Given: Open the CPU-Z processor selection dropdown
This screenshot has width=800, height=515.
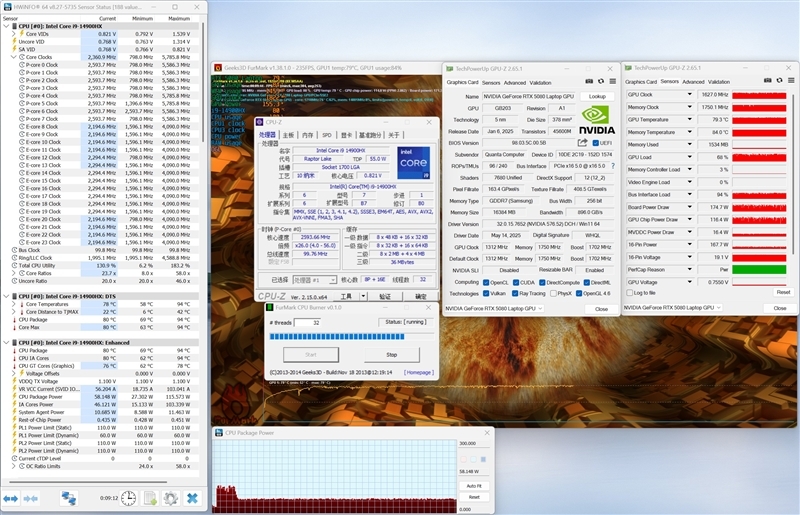Looking at the screenshot, I should click(x=315, y=280).
